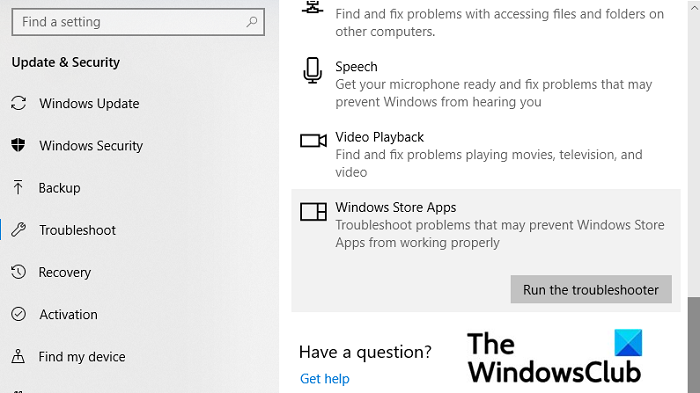Click the Shared Folders network icon
The image size is (700, 393).
point(312,7)
